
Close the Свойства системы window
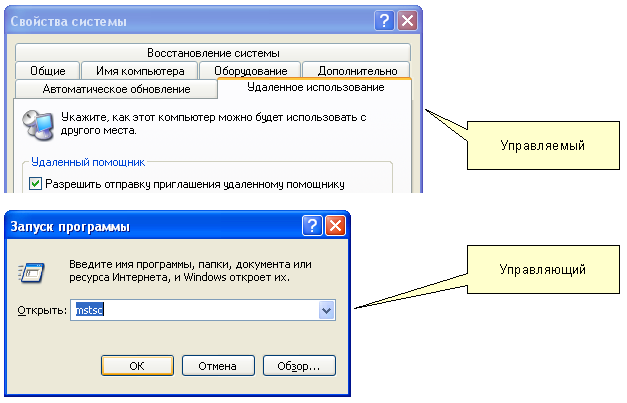(407, 20)
